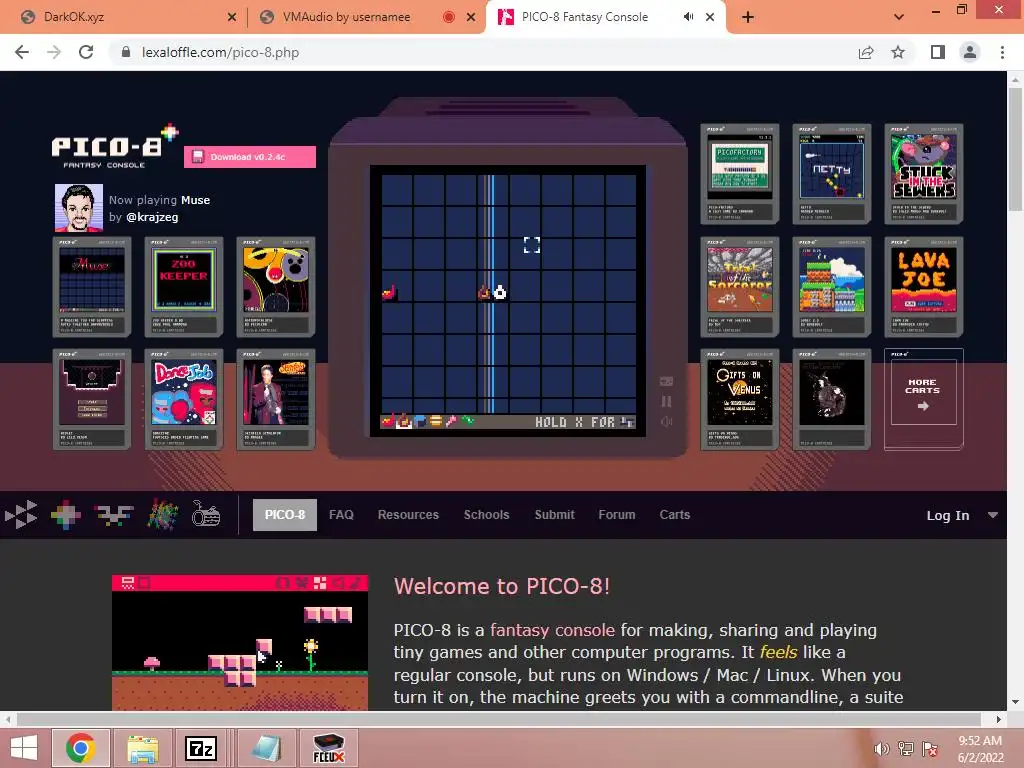
Task: Open the PICO-8 multicolor cross icon
Action: point(65,515)
